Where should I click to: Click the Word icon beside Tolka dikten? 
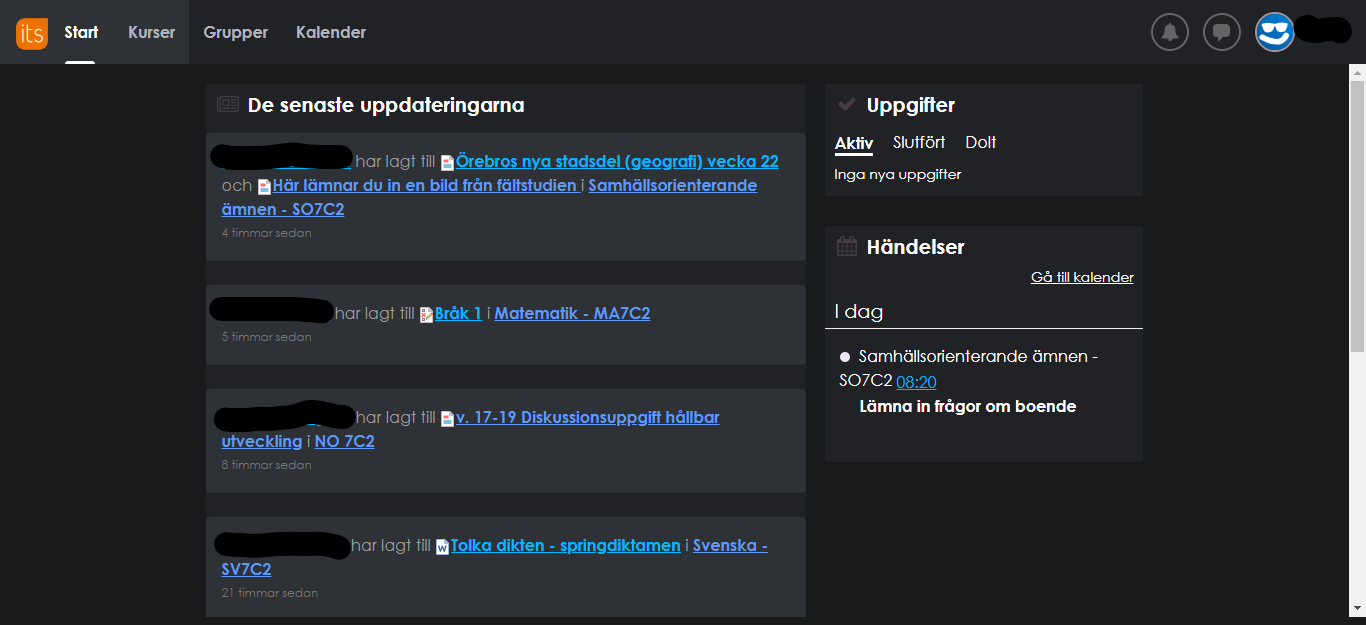coord(440,545)
